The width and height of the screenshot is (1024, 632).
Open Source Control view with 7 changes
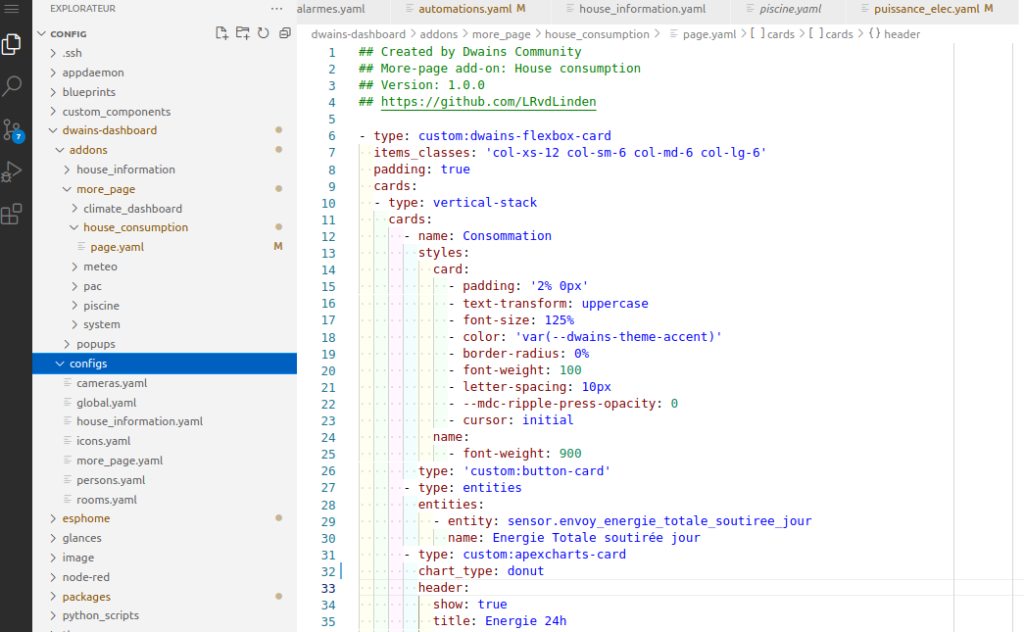tap(12, 130)
